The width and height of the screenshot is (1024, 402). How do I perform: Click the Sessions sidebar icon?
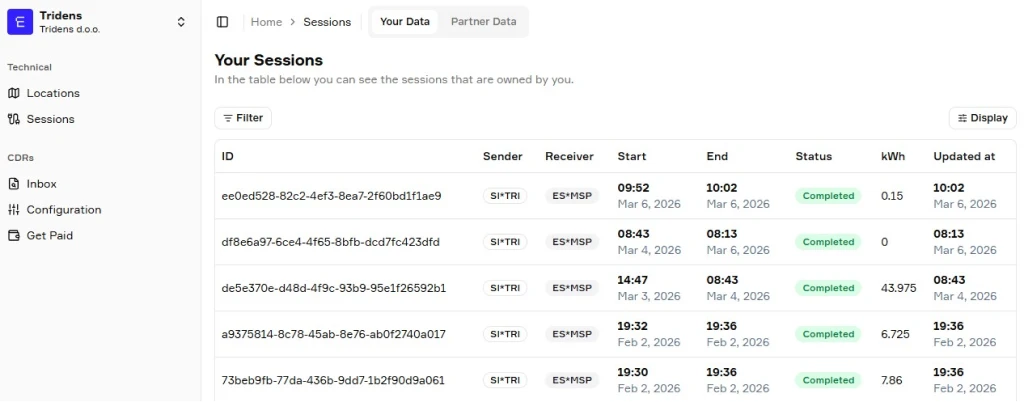[x=14, y=119]
